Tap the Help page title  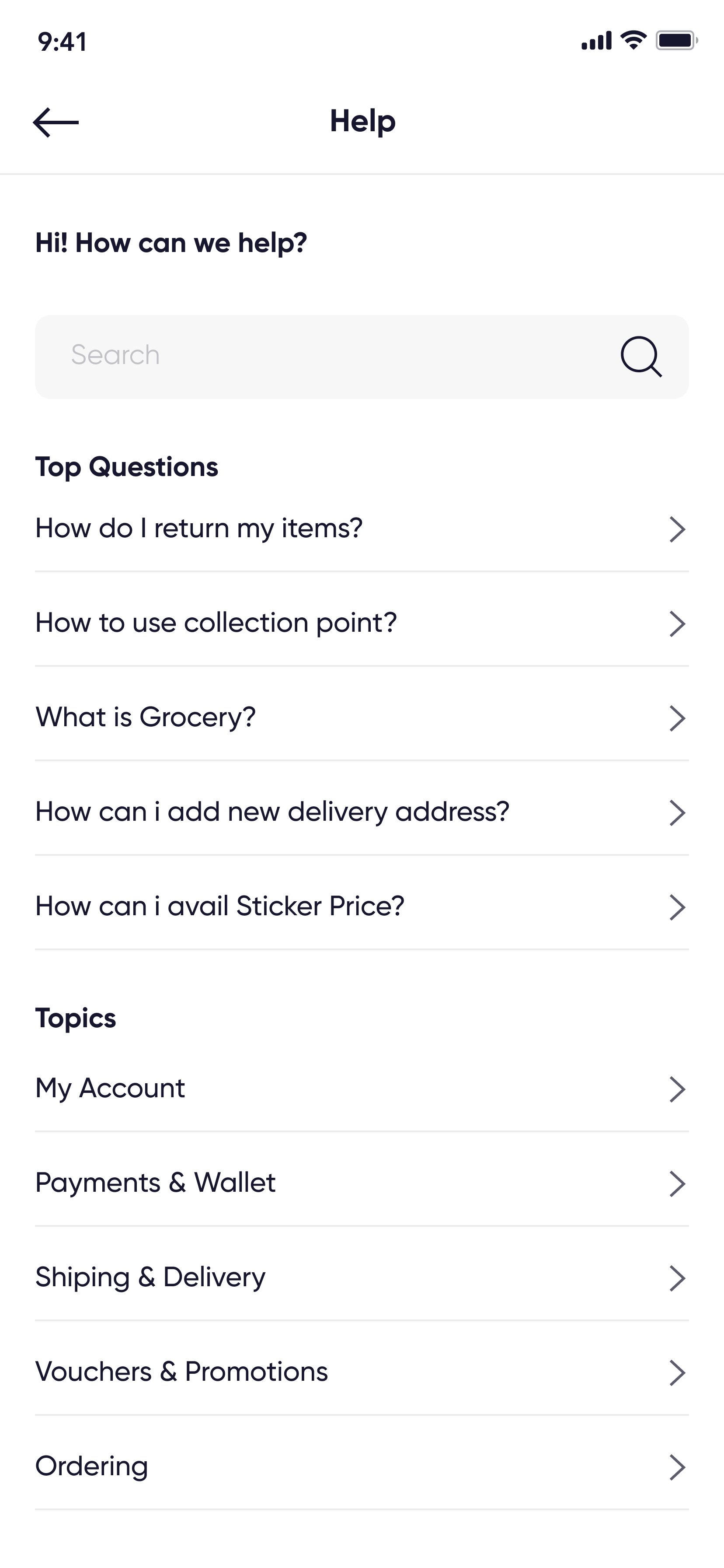click(x=362, y=121)
